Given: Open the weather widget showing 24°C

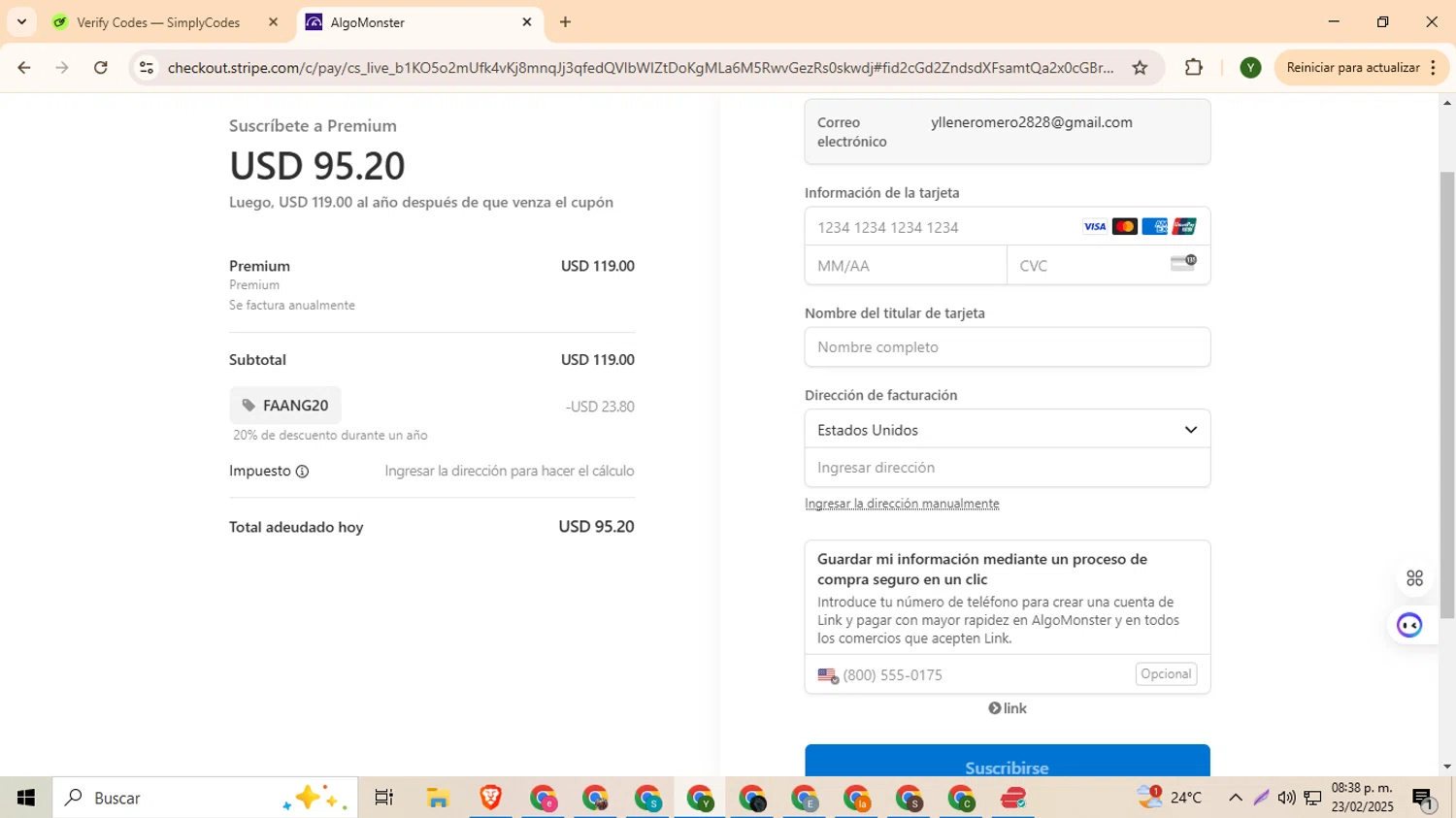Looking at the screenshot, I should click(1170, 798).
